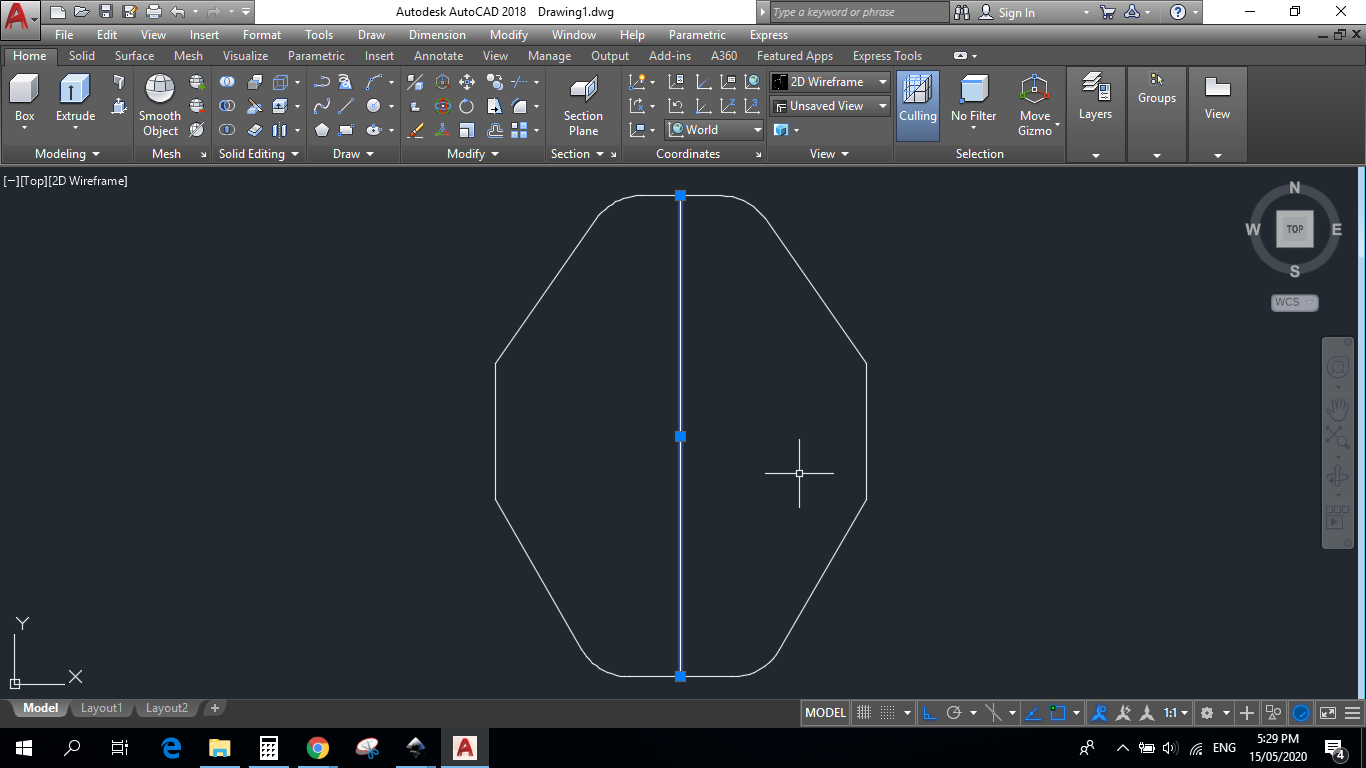Image resolution: width=1366 pixels, height=768 pixels.
Task: Expand the Draw panel
Action: coord(353,154)
